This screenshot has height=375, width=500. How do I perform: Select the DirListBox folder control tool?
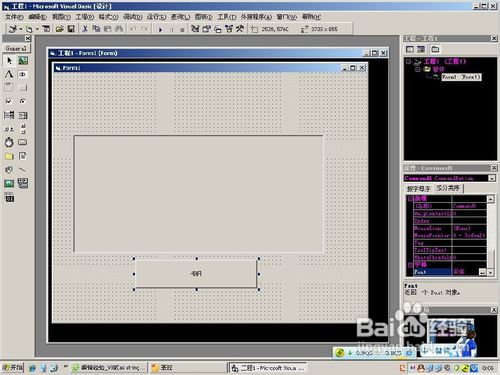(x=9, y=156)
